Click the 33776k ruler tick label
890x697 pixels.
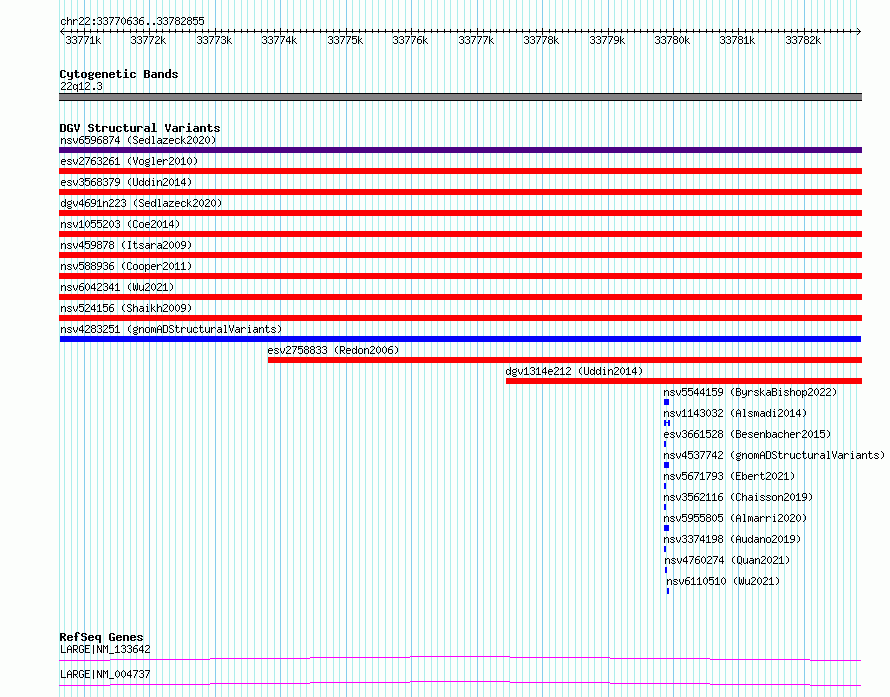[410, 40]
